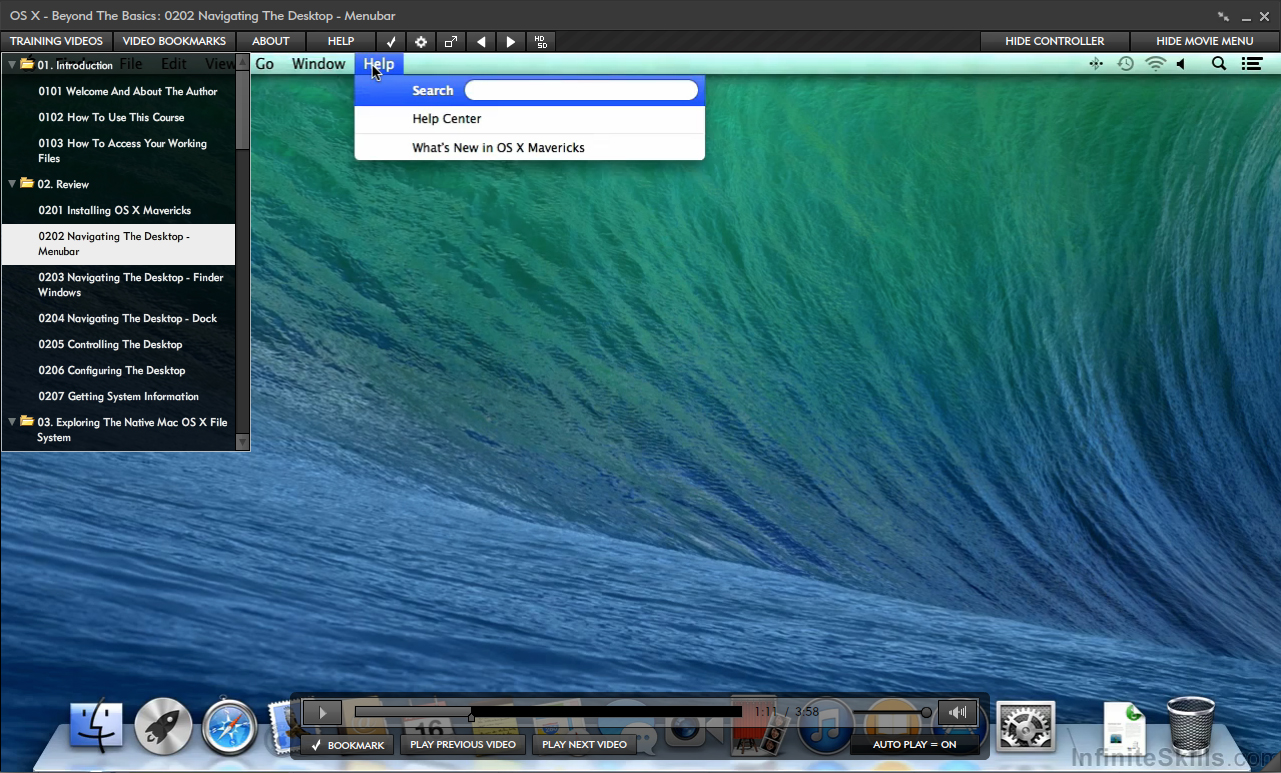
Task: Open the Go menu in Mac menubar
Action: tap(265, 64)
